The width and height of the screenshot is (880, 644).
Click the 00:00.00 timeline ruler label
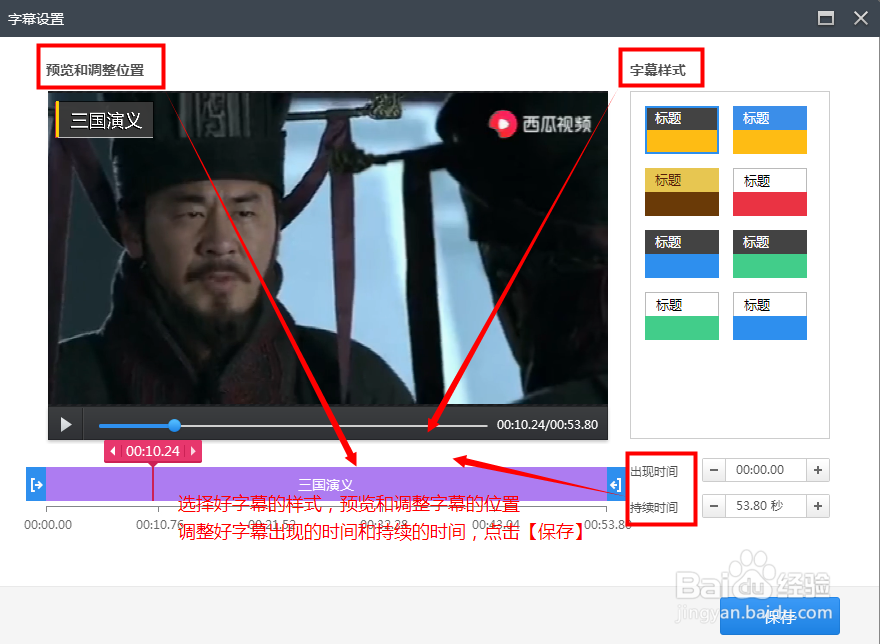point(48,525)
